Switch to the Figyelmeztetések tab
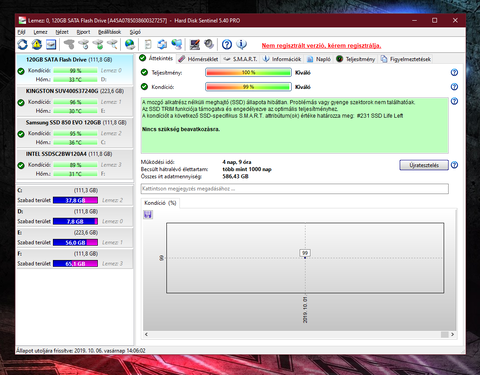480x375 pixels. click(x=406, y=59)
